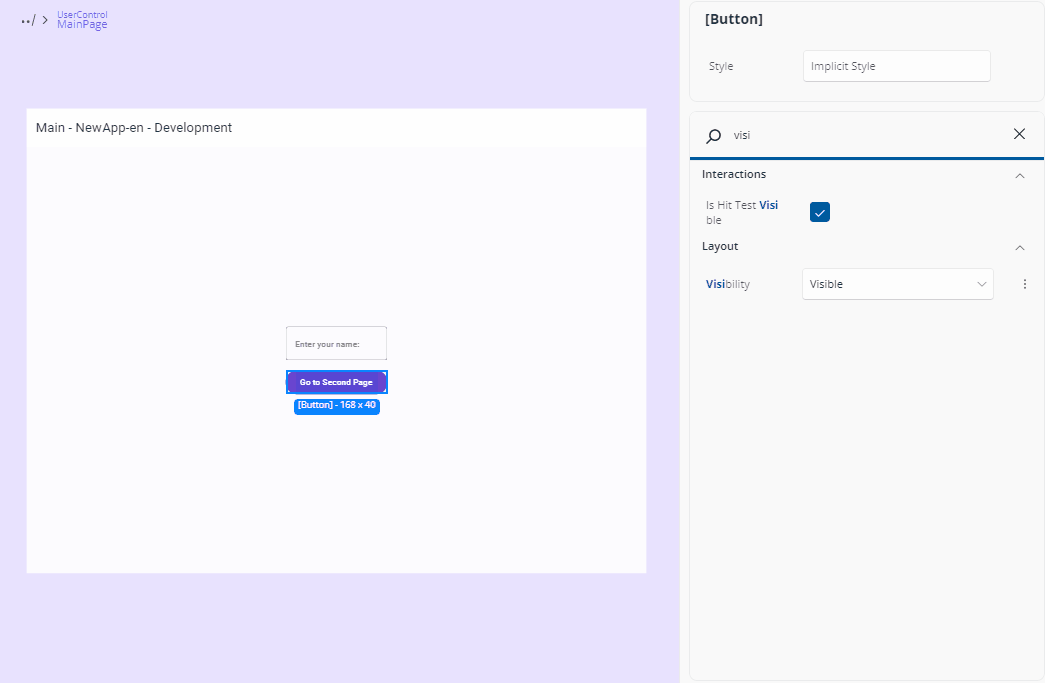Select UserControl MainPage in the breadcrumb
The width and height of the screenshot is (1045, 683).
click(x=81, y=20)
